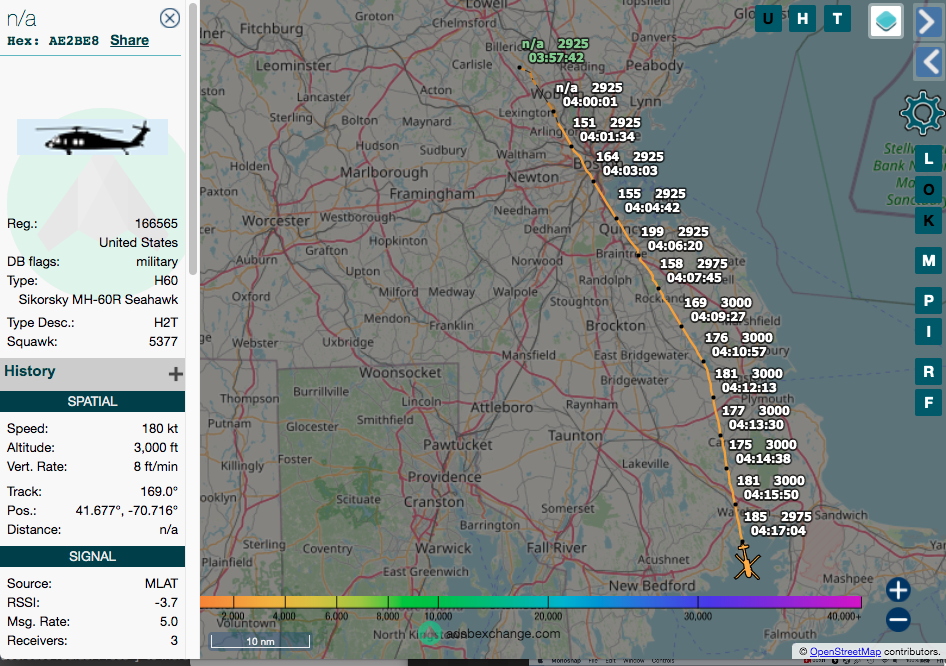
Task: Click squawk value 5377
Action: 163,341
